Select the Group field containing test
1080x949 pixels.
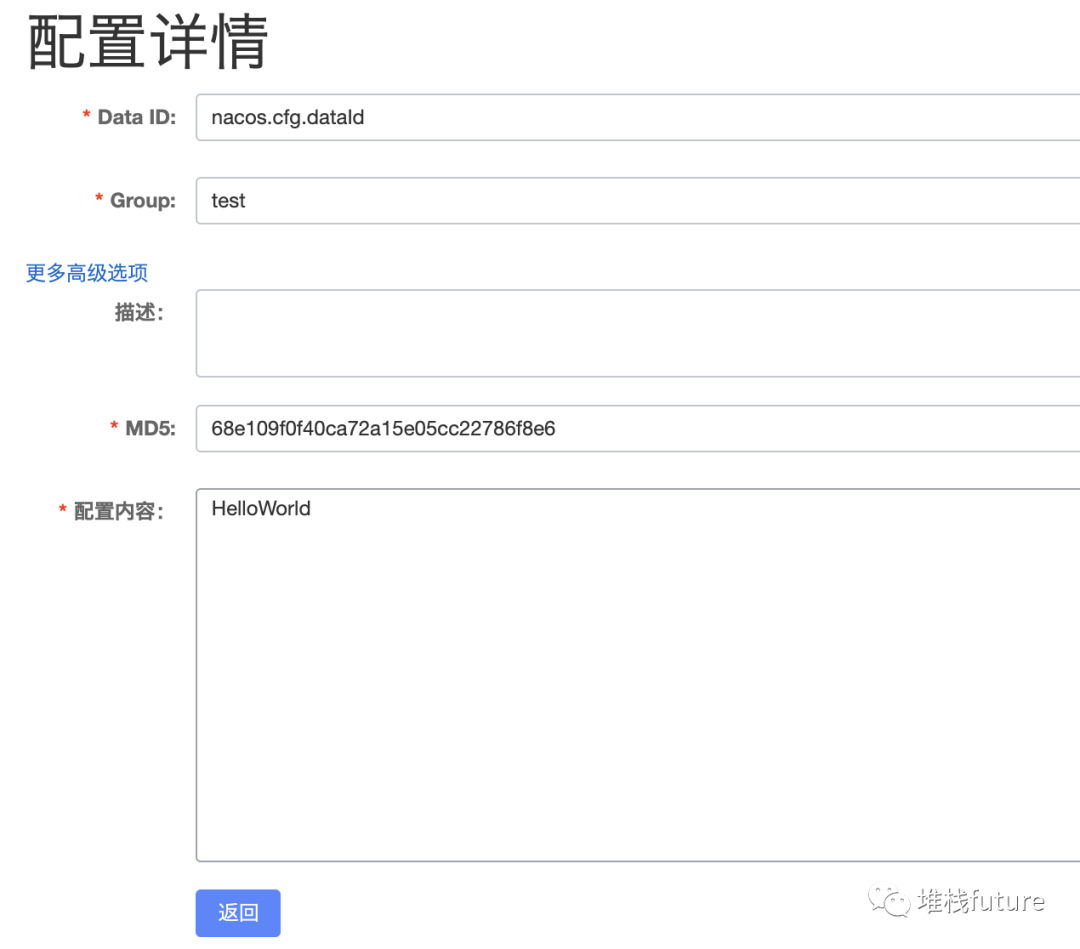point(600,200)
